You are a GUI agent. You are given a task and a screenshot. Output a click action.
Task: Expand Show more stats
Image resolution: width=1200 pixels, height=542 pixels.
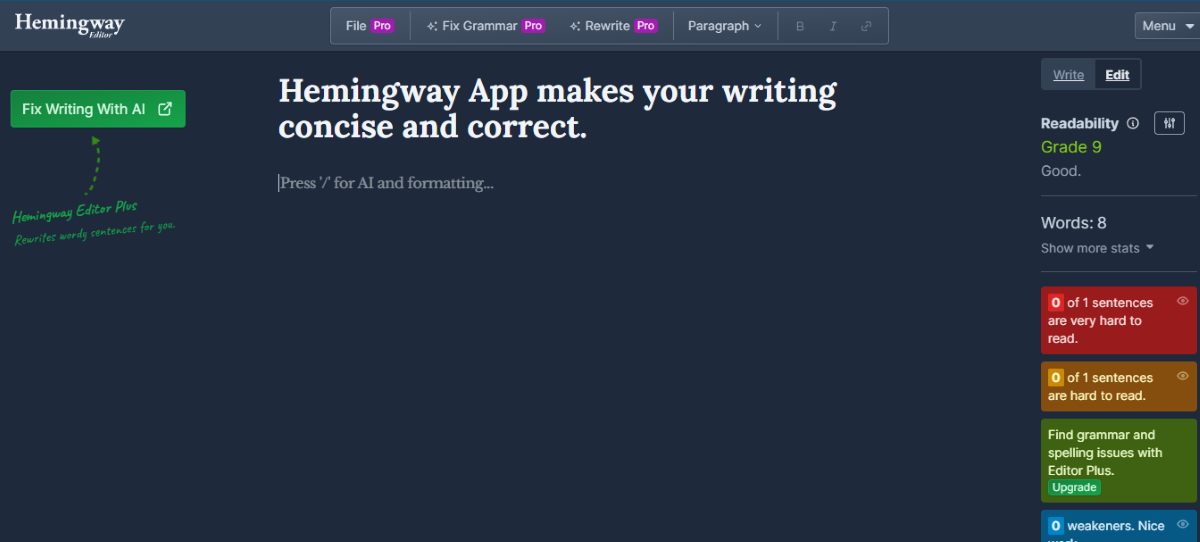click(x=1097, y=248)
